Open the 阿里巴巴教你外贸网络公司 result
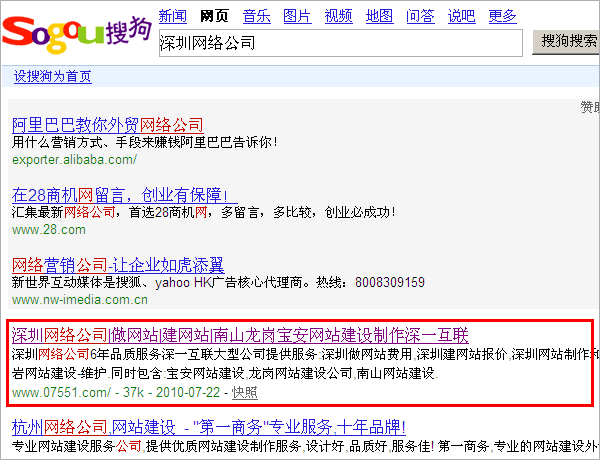 coord(107,125)
